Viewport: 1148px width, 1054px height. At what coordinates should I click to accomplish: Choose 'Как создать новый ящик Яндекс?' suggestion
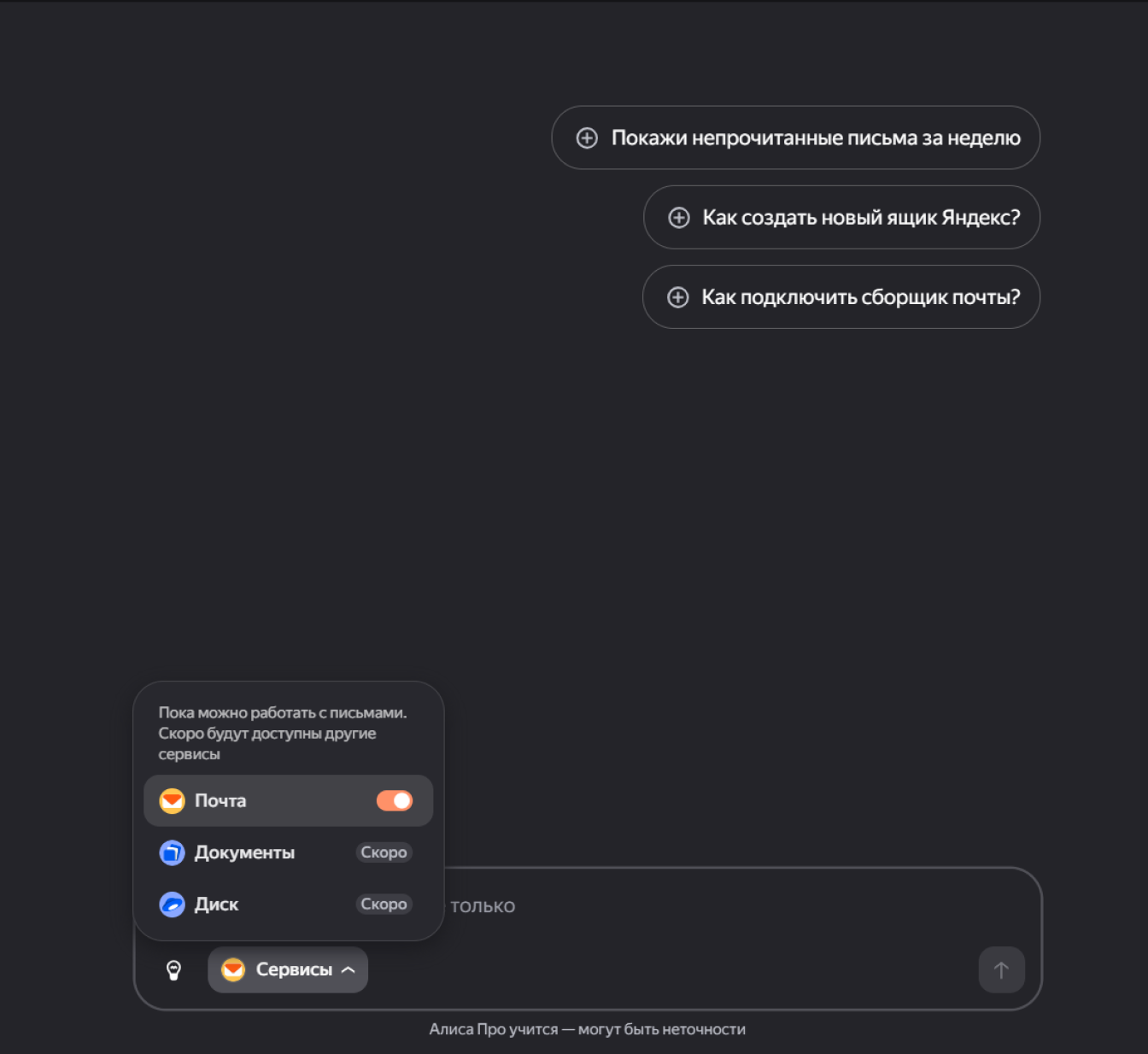[x=861, y=218]
